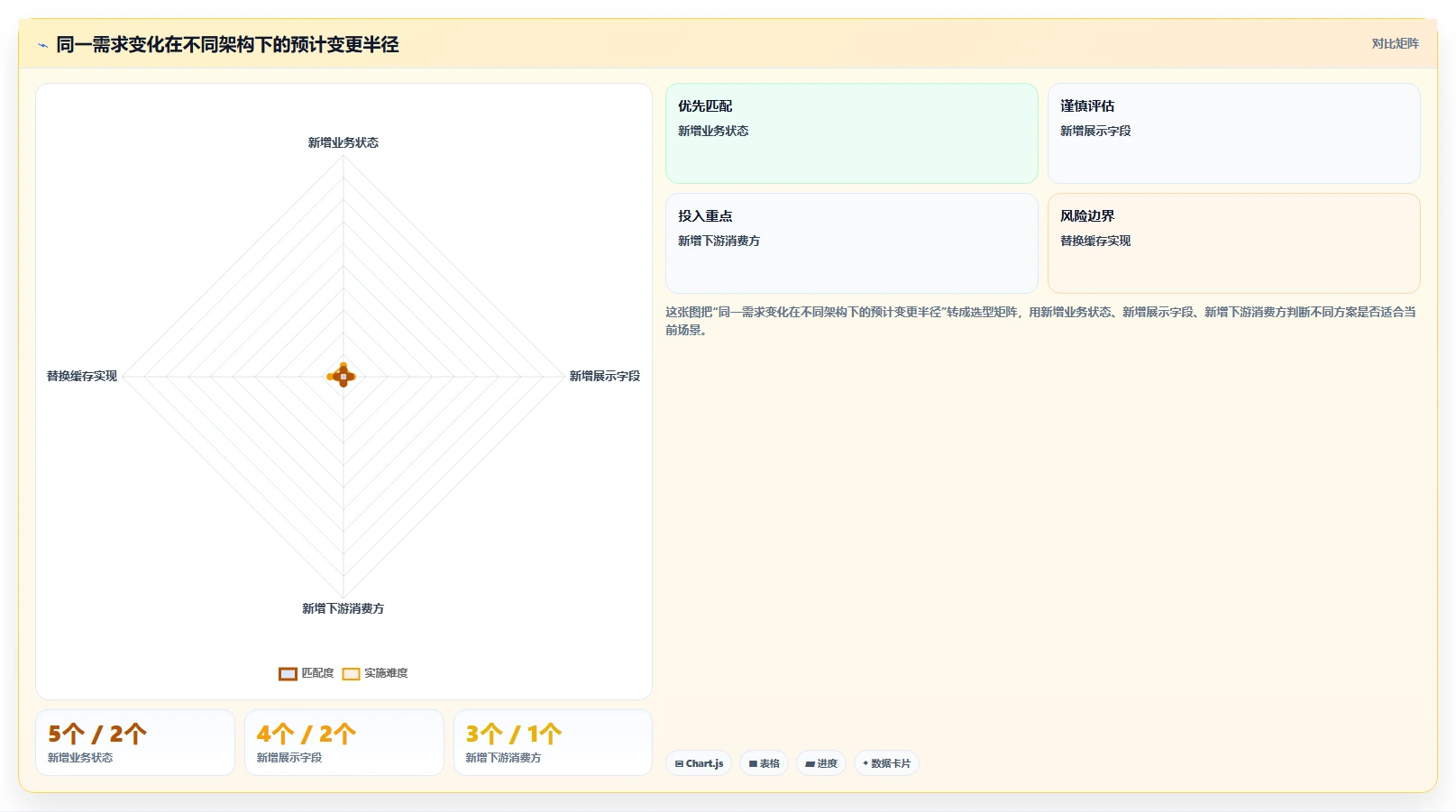1456x812 pixels.
Task: Click 新增业务状态 text in 优先匹配 card
Action: (713, 131)
